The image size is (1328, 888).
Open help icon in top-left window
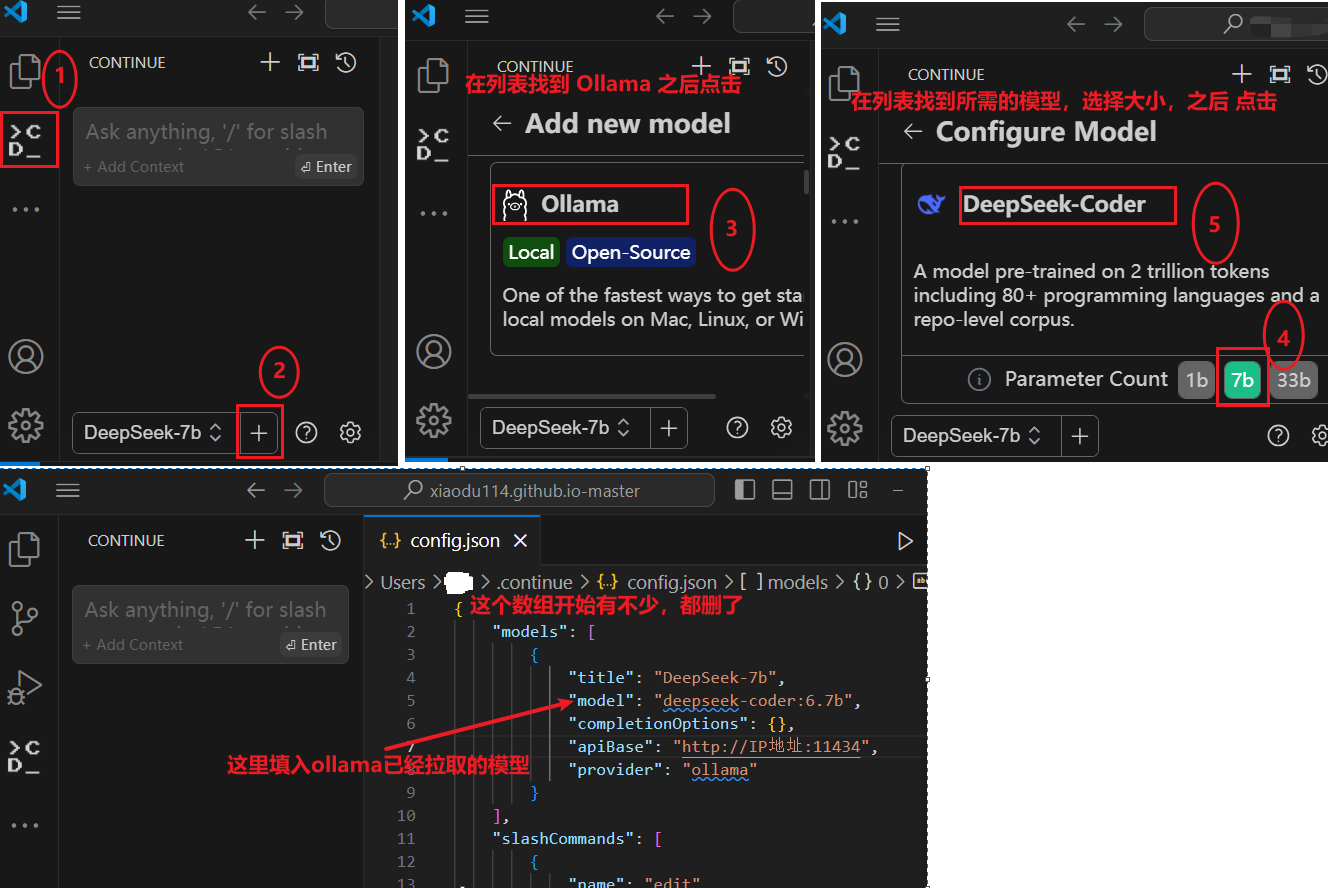point(307,432)
